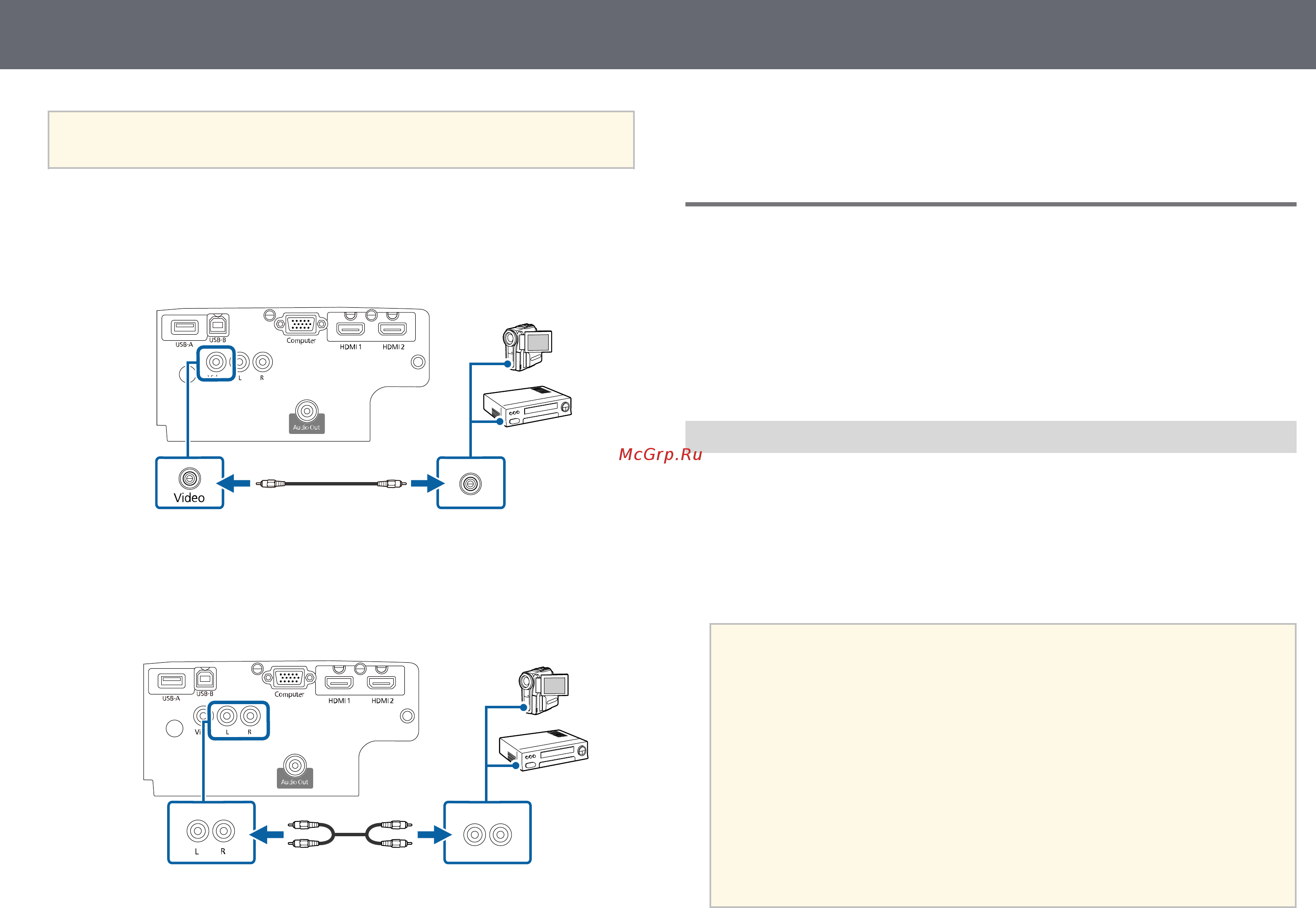The height and width of the screenshot is (908, 1316).
Task: Click the 'Video' label in the enlarged callout
Action: pyautogui.click(x=190, y=498)
